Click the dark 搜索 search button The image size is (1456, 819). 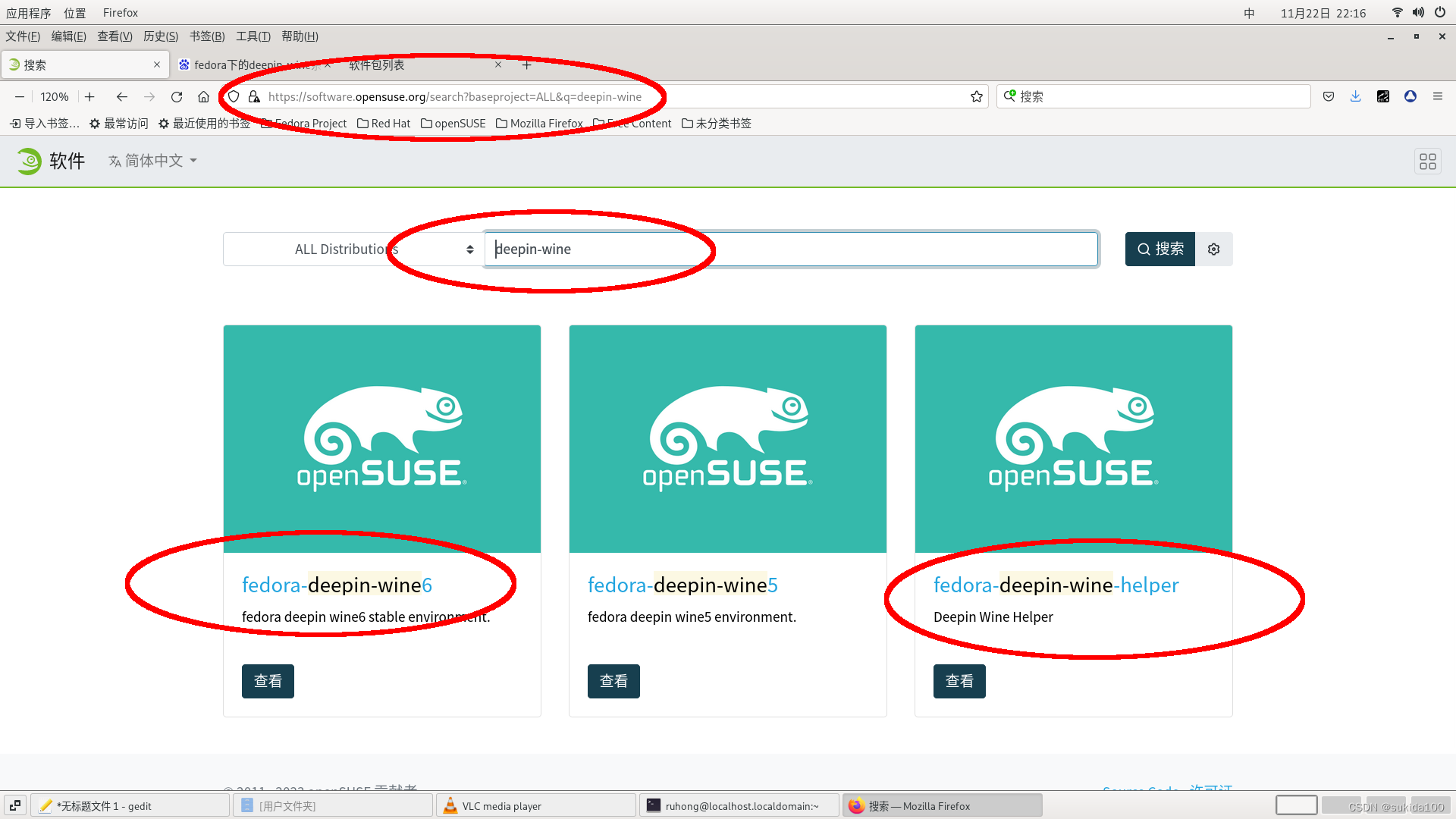click(x=1159, y=249)
